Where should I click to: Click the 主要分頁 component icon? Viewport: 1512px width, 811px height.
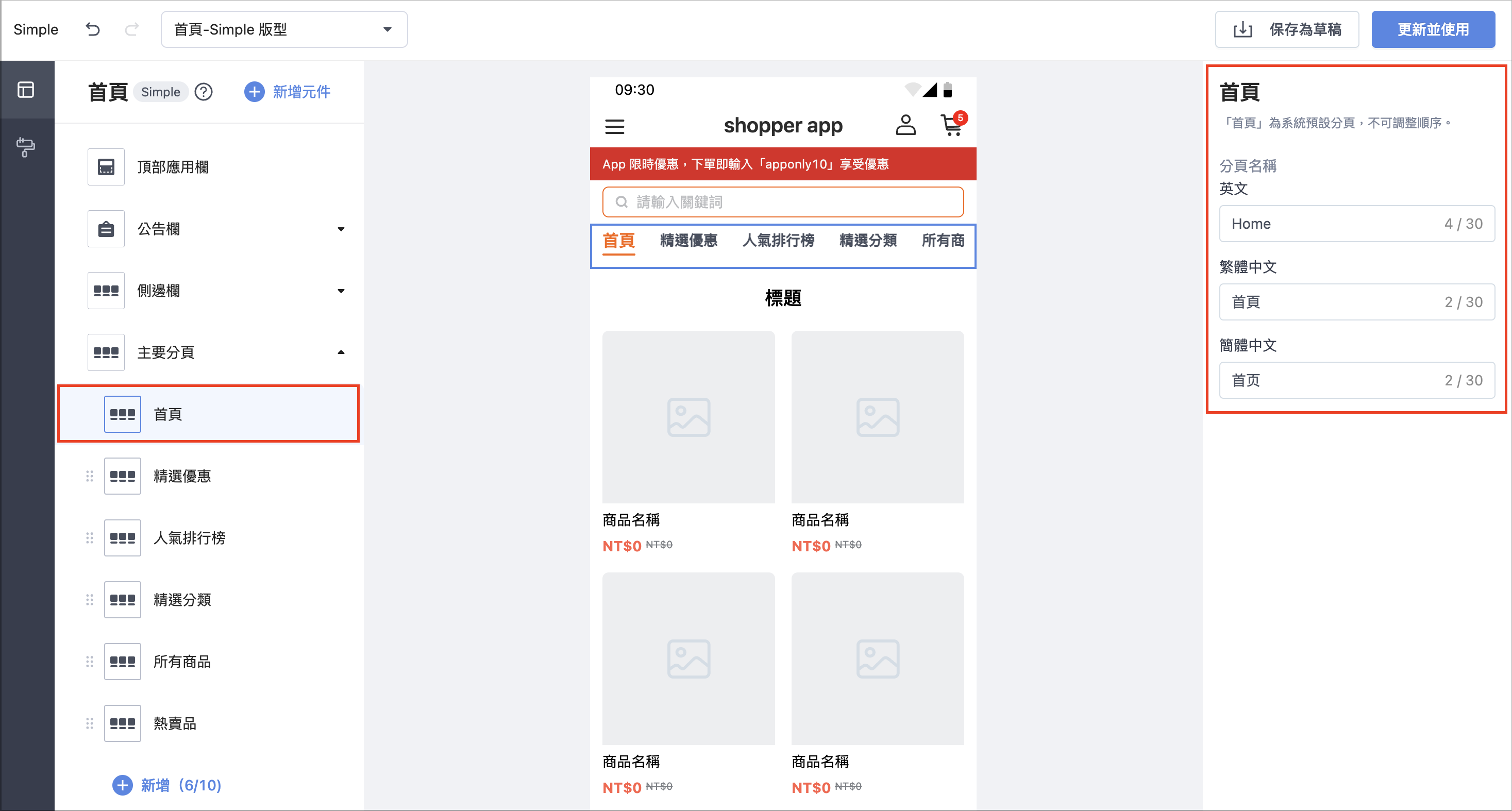coord(106,352)
